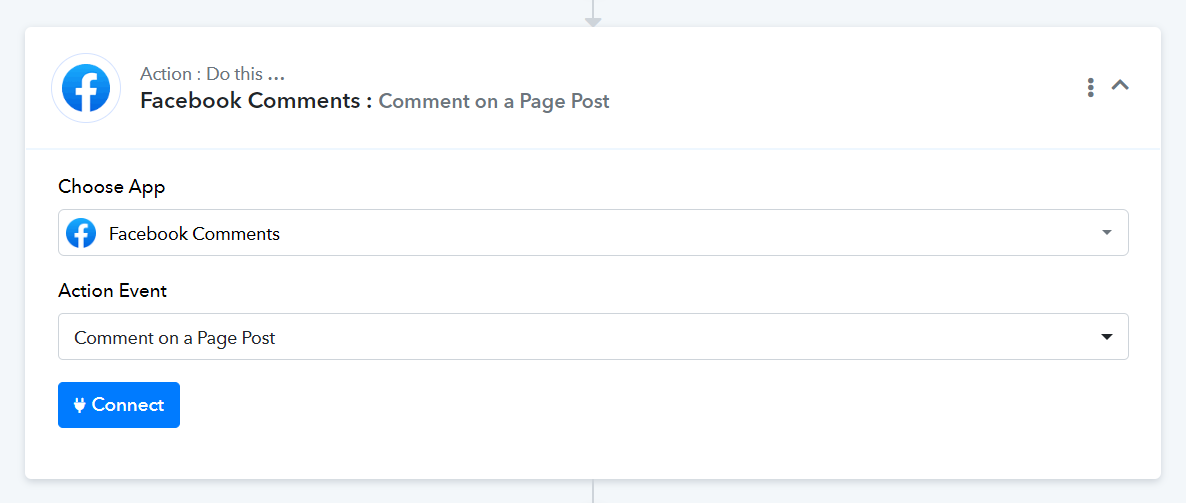1186x503 pixels.
Task: Click the plug icon on Connect button
Action: click(80, 405)
